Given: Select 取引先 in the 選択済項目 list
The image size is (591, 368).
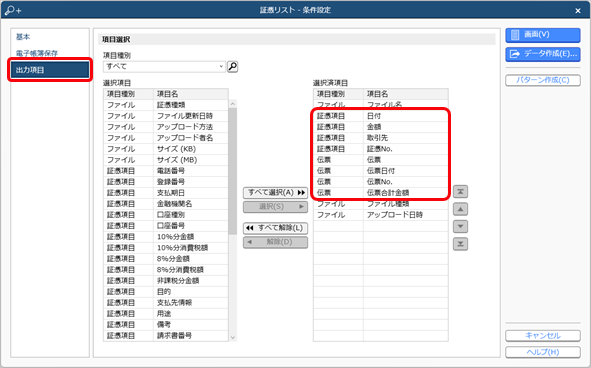Looking at the screenshot, I should point(381,138).
